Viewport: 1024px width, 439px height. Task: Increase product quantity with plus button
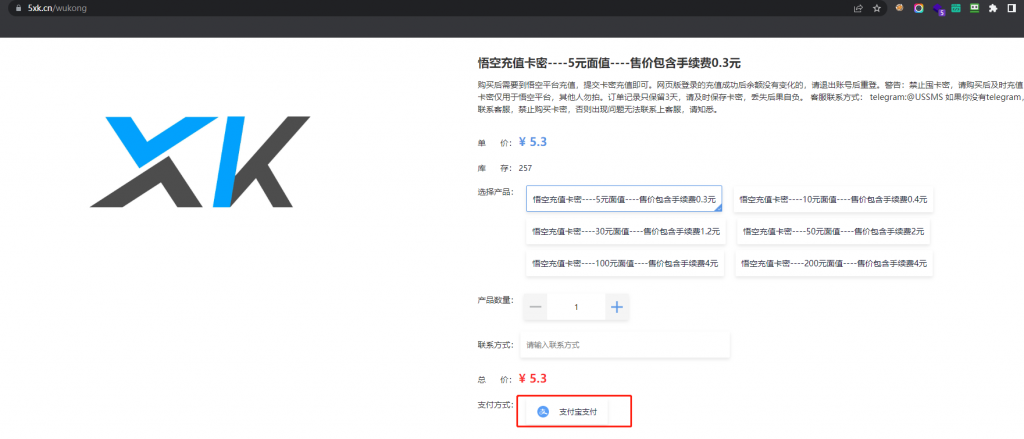tap(616, 307)
